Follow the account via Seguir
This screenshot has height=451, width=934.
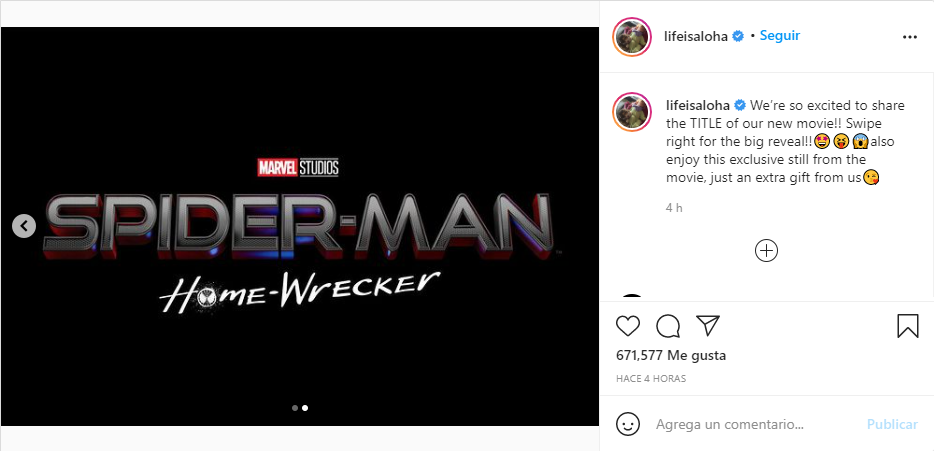click(x=779, y=36)
